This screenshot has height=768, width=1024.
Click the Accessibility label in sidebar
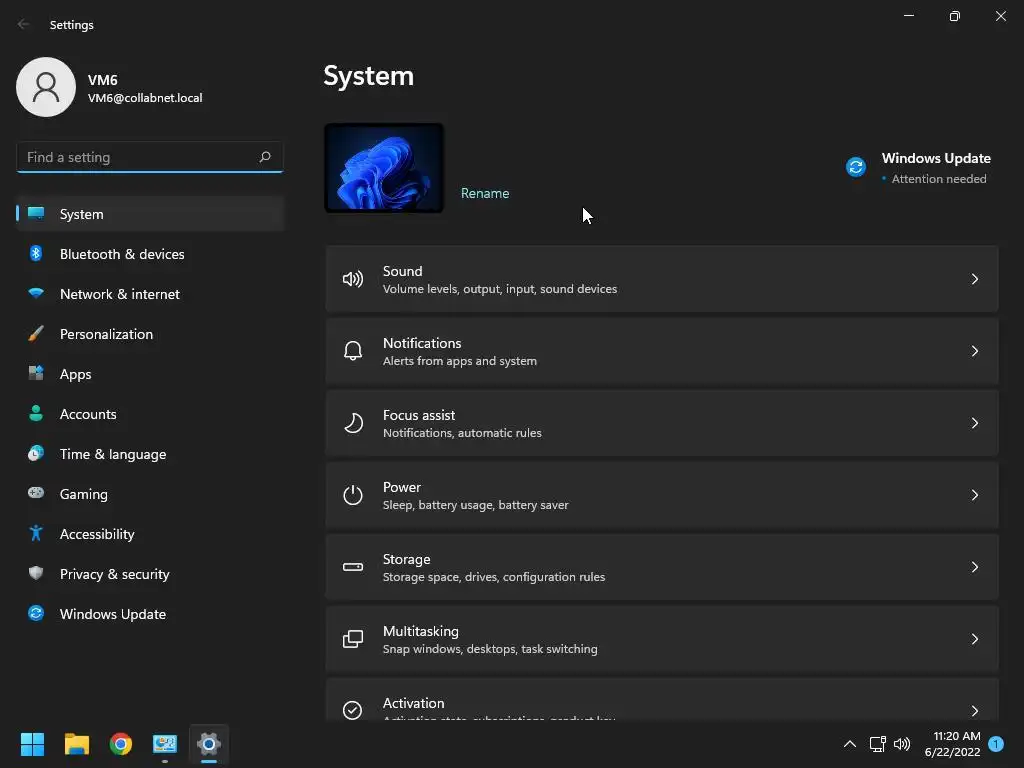pyautogui.click(x=97, y=534)
